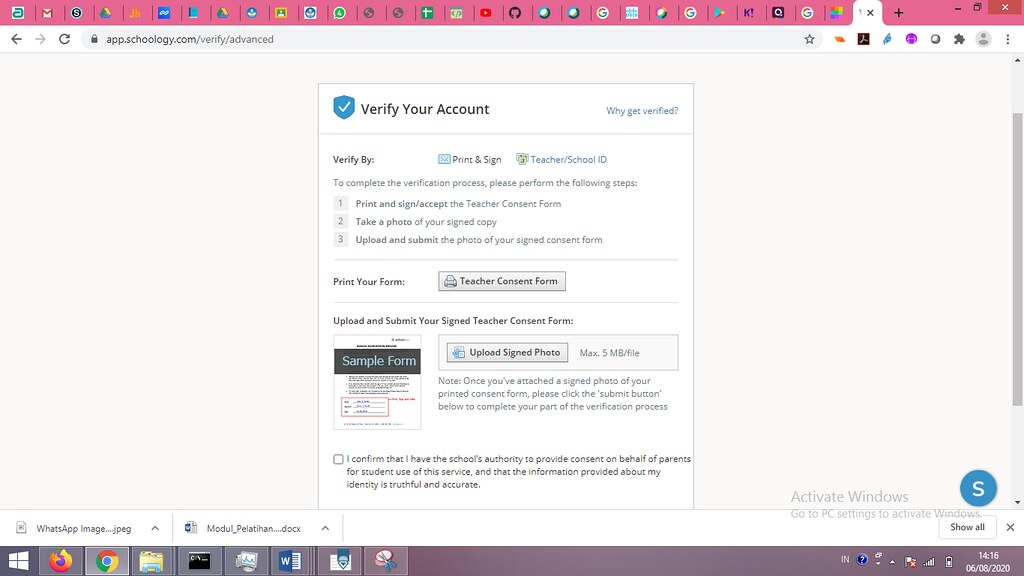Open the Chrome profile avatar
Image resolution: width=1024 pixels, height=576 pixels.
(x=983, y=39)
